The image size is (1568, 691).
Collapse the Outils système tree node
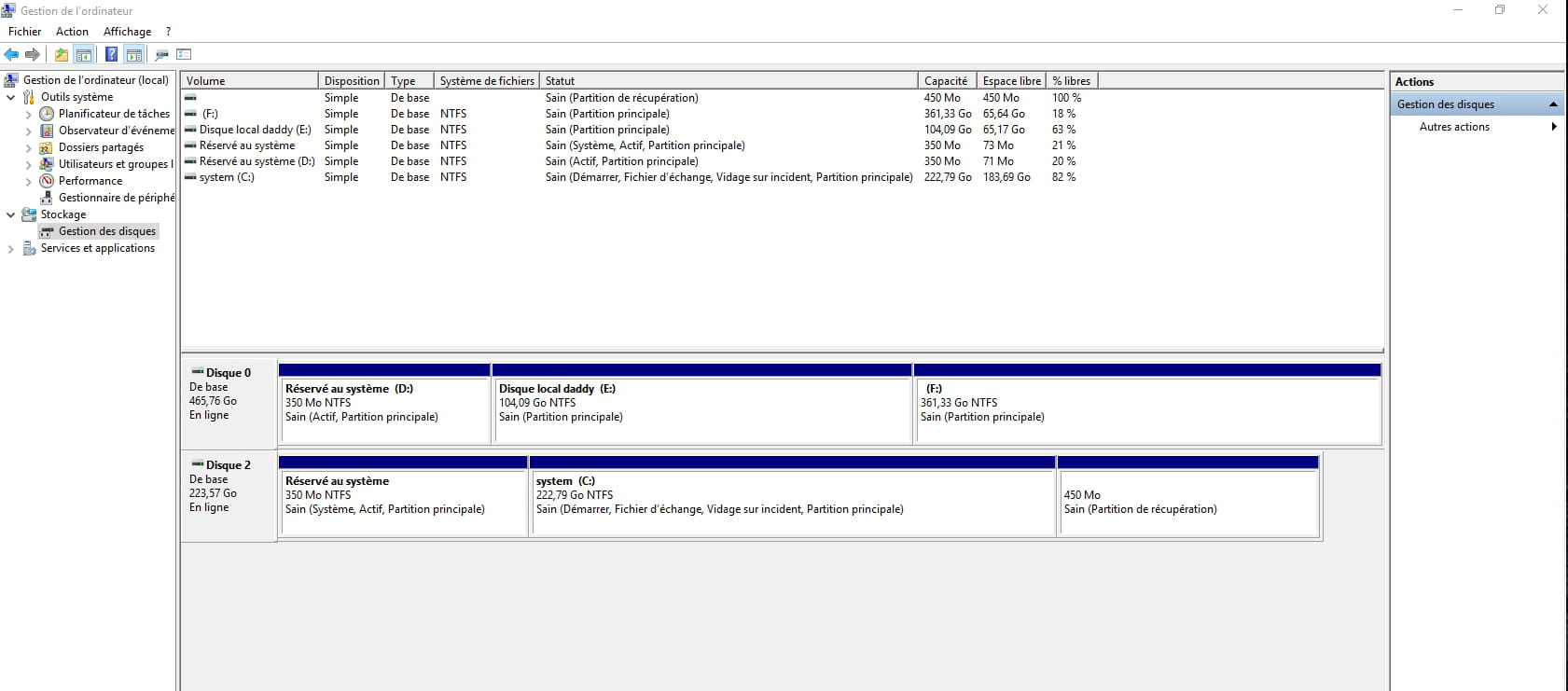click(11, 97)
